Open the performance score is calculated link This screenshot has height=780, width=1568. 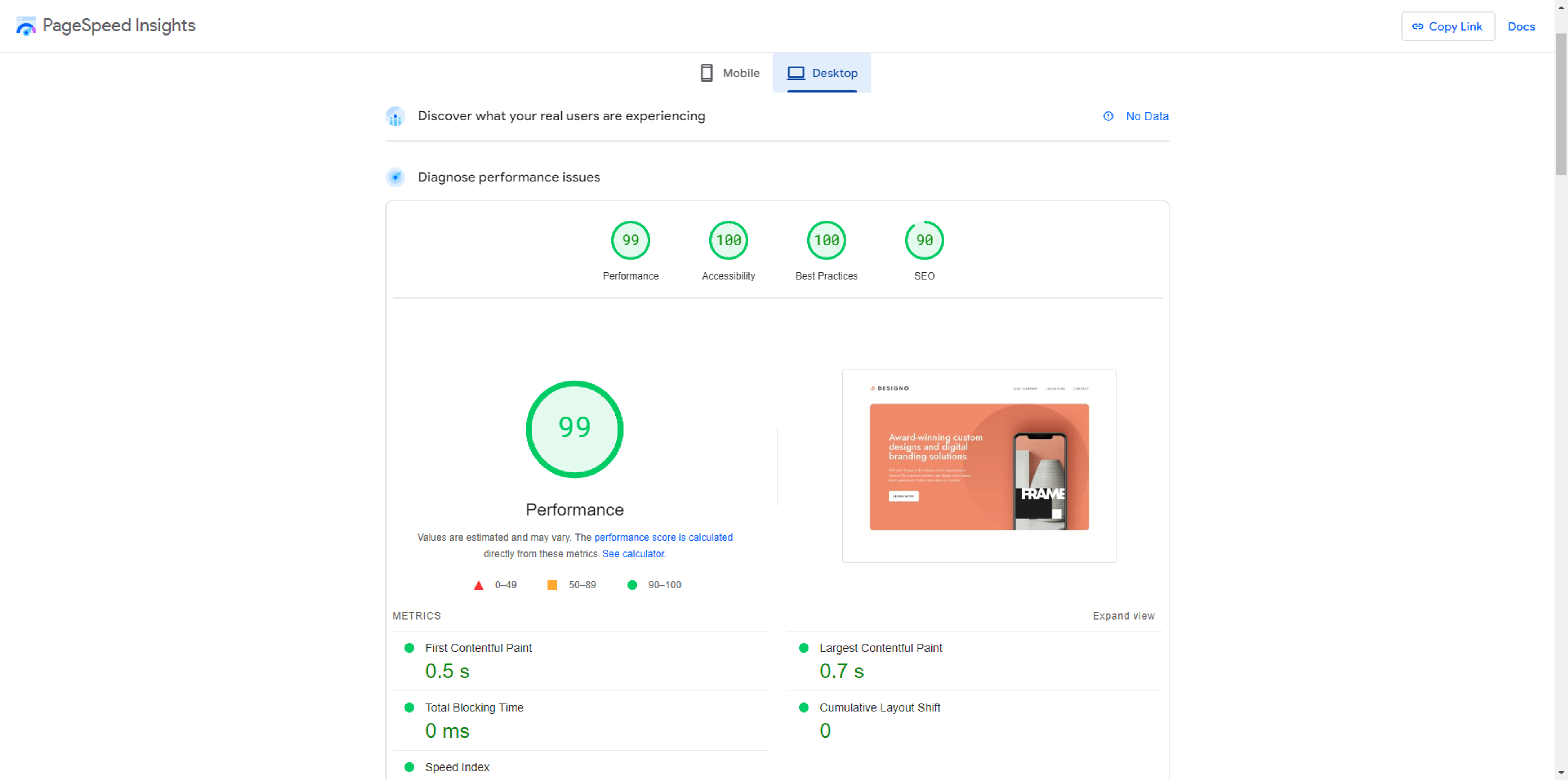(x=663, y=538)
